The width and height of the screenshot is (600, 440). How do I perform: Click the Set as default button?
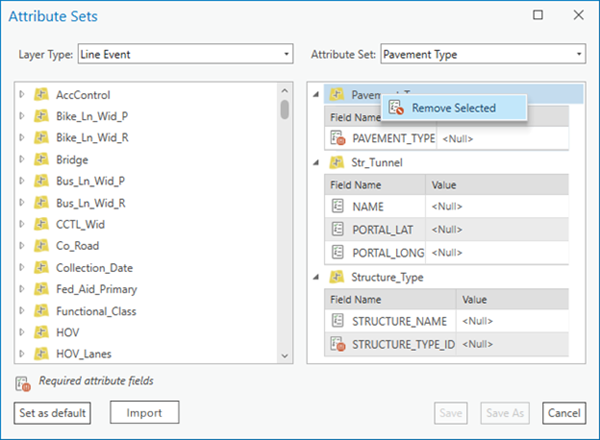pyautogui.click(x=52, y=413)
